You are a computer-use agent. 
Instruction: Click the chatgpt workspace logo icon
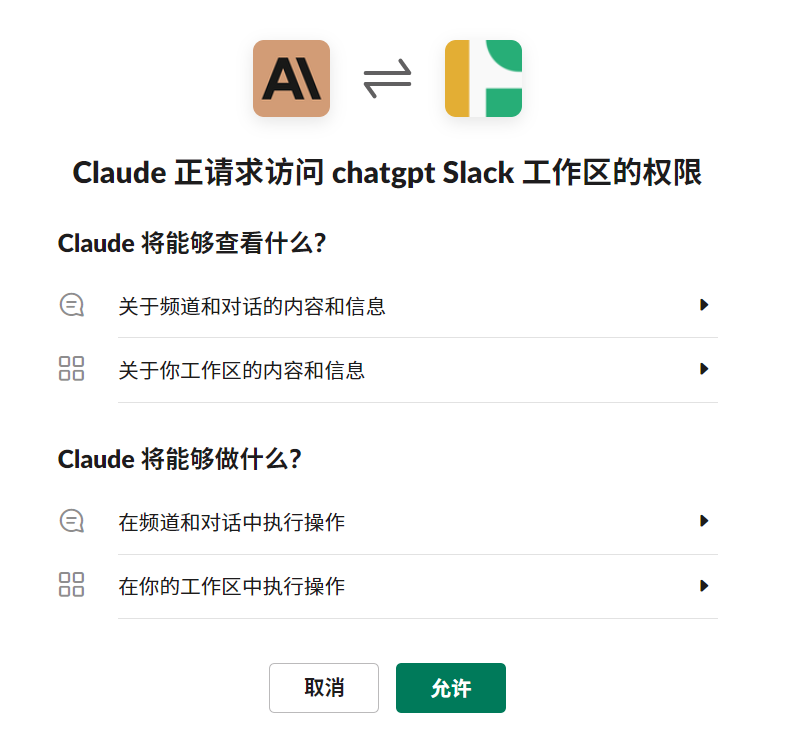pyautogui.click(x=483, y=78)
